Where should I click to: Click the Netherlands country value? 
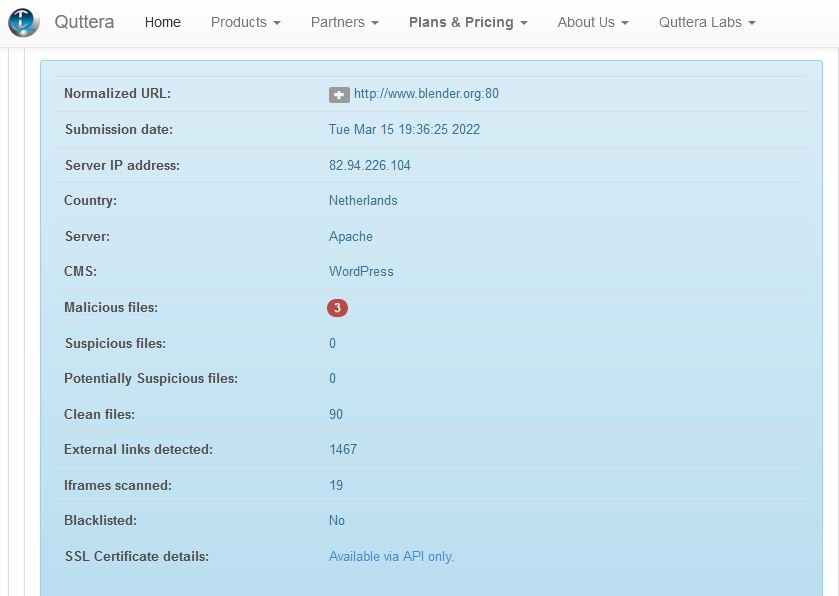363,201
